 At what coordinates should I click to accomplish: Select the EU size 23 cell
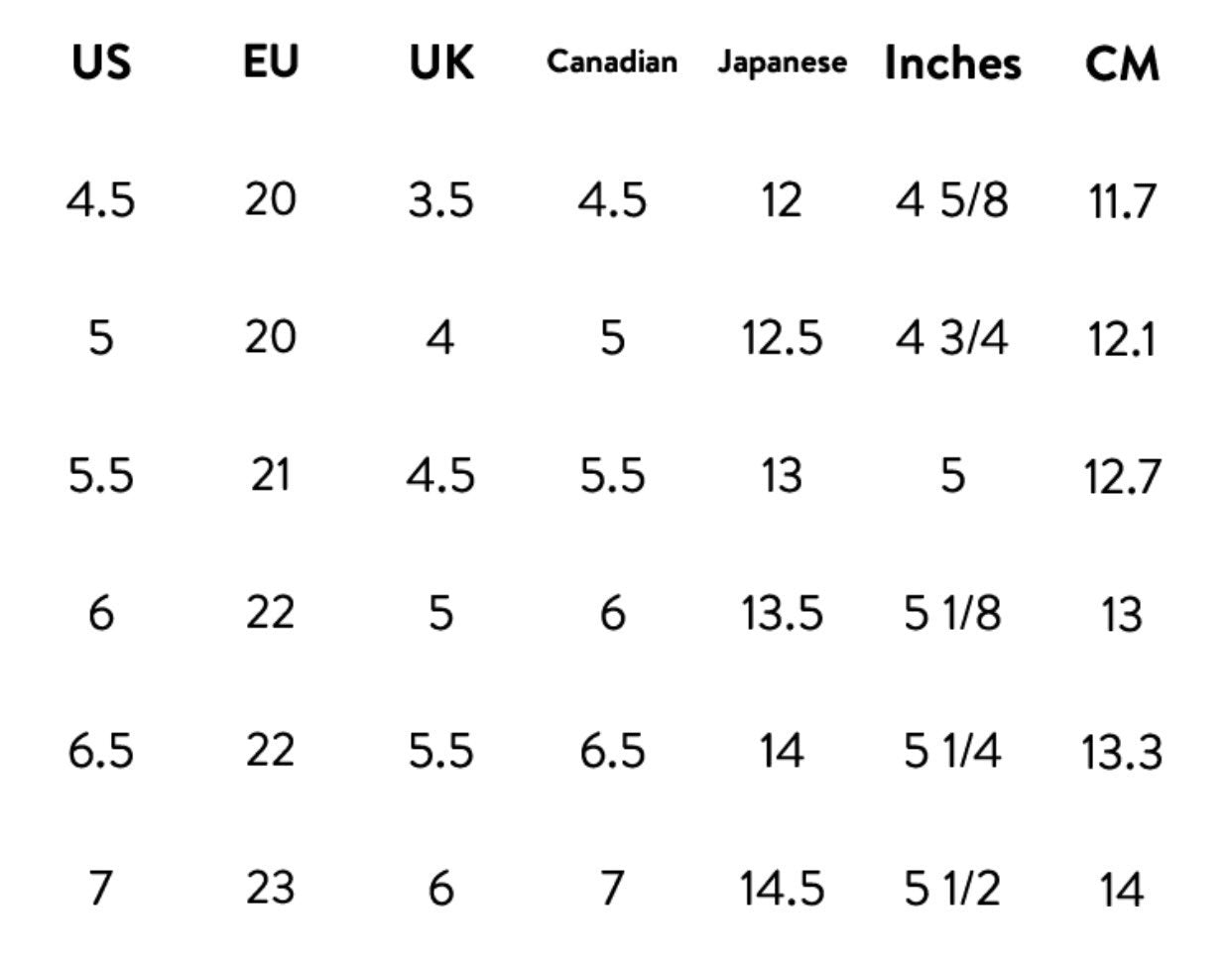point(271,887)
